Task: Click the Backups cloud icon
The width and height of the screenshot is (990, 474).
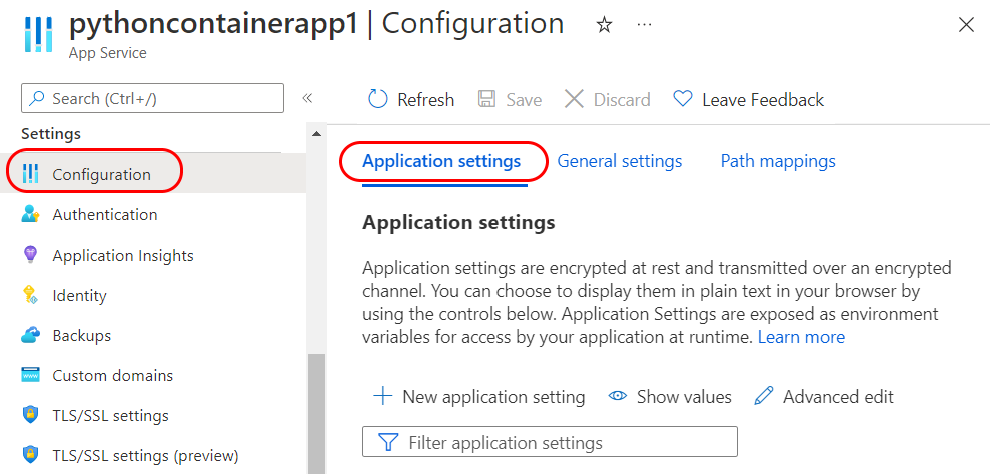Action: (x=30, y=335)
